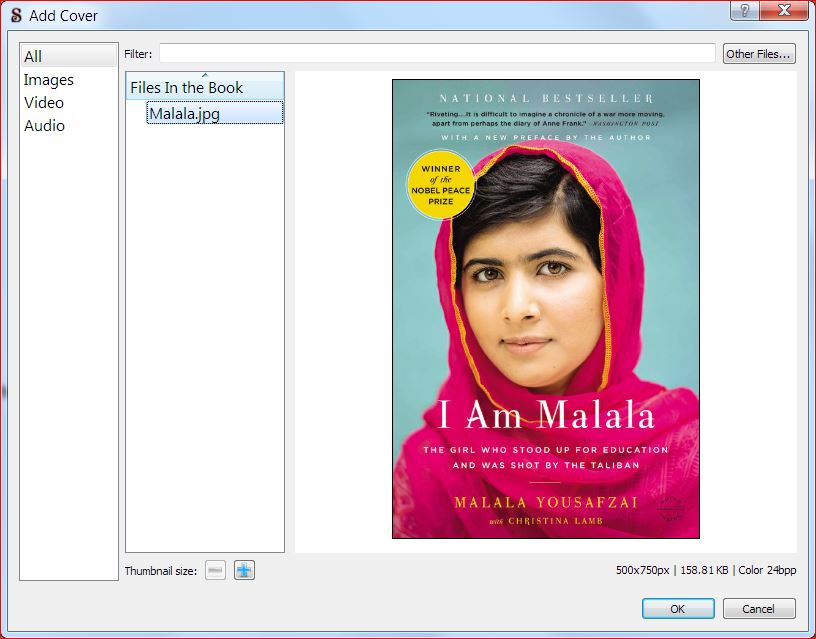Viewport: 816px width, 639px height.
Task: Open Other Files browser button
Action: (x=759, y=54)
